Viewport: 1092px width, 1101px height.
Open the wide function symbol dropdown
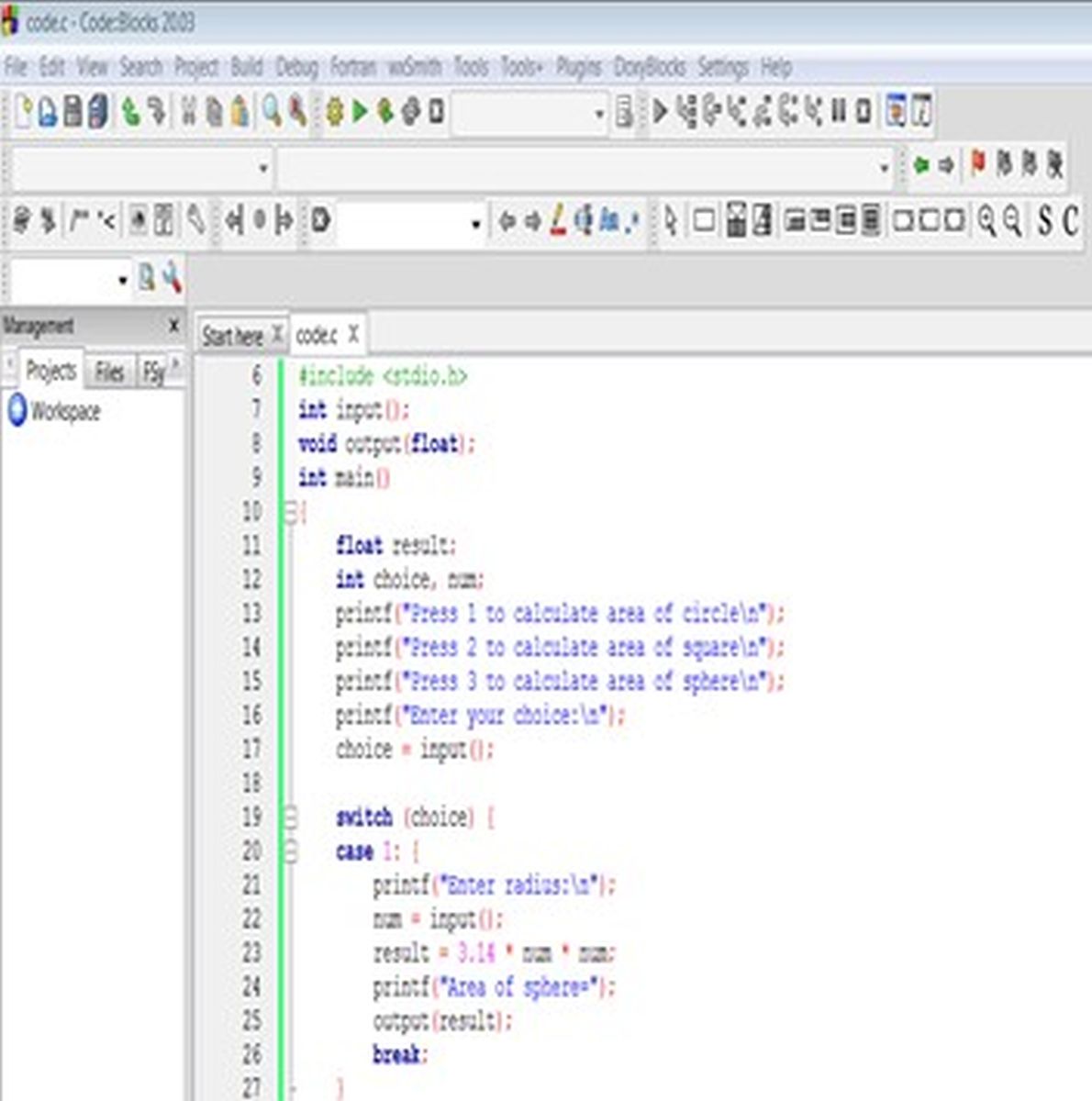(x=884, y=168)
